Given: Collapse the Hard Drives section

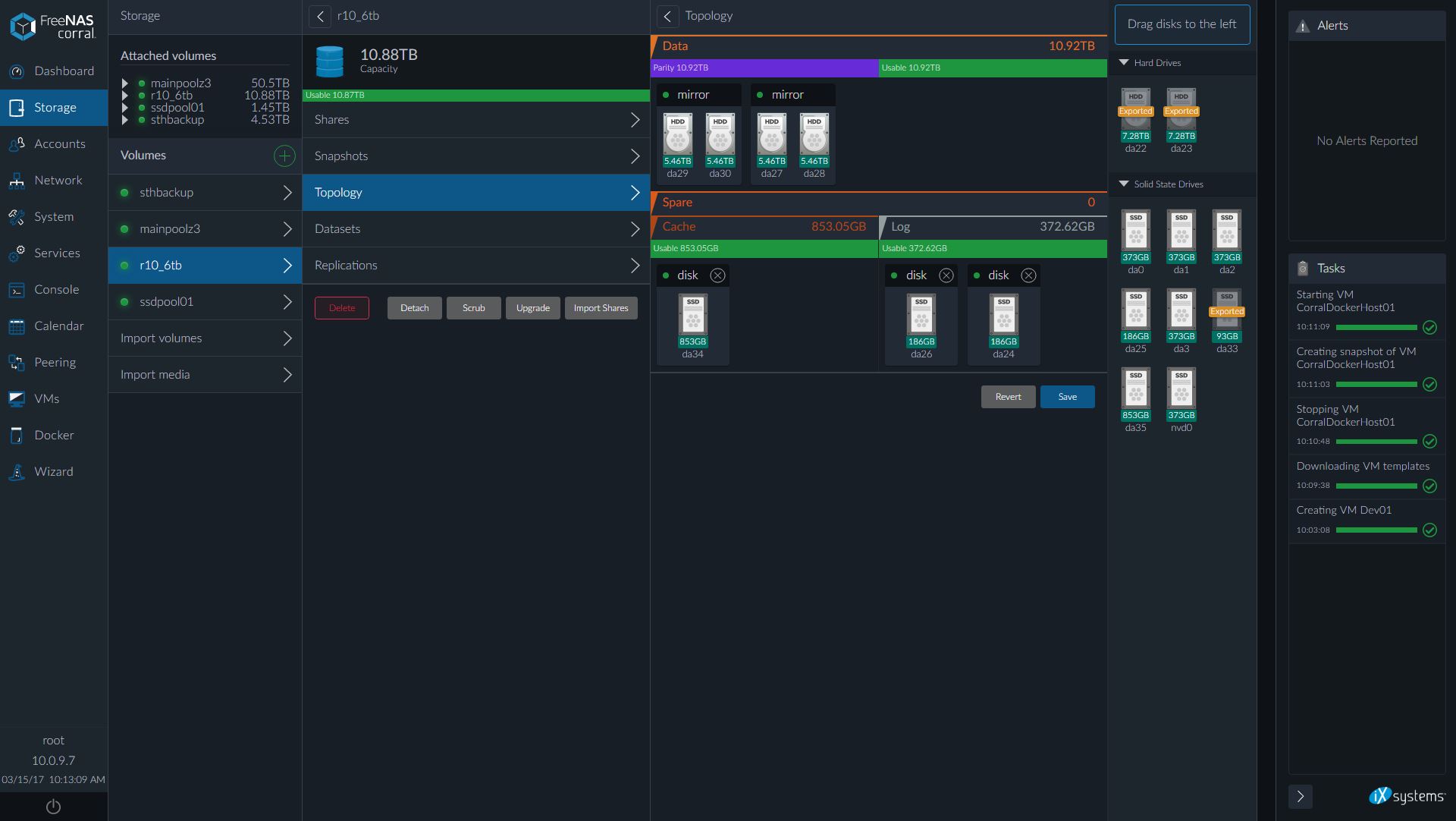Looking at the screenshot, I should coord(1124,62).
